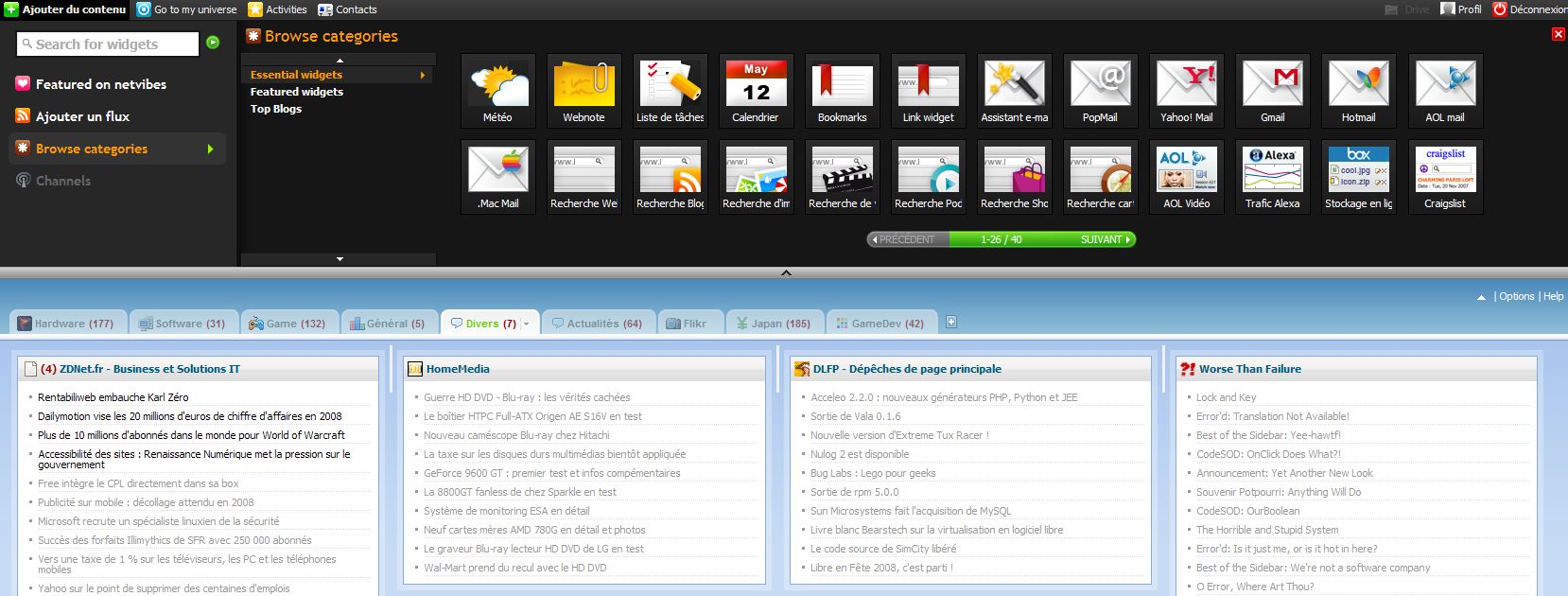Add the Trafic Alexa widget

click(1272, 177)
